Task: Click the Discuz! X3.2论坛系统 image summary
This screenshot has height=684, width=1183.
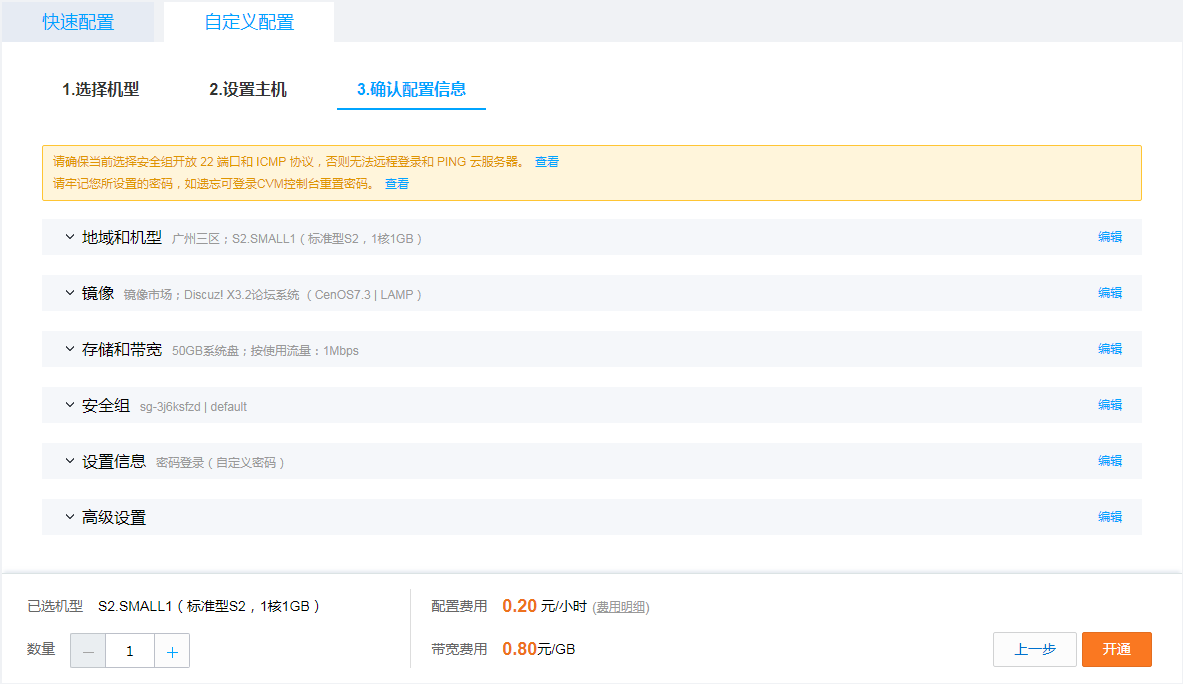Action: pyautogui.click(x=272, y=295)
